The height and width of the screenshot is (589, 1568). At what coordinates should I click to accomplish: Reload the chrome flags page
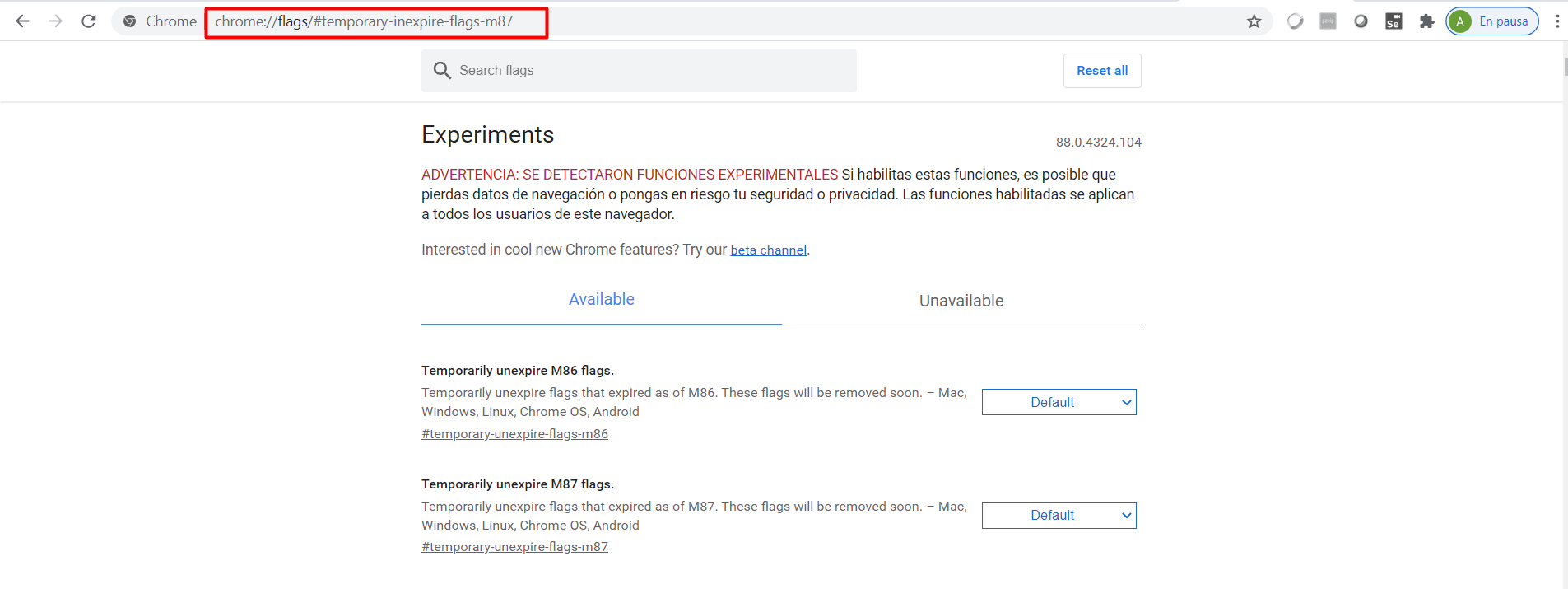[89, 21]
